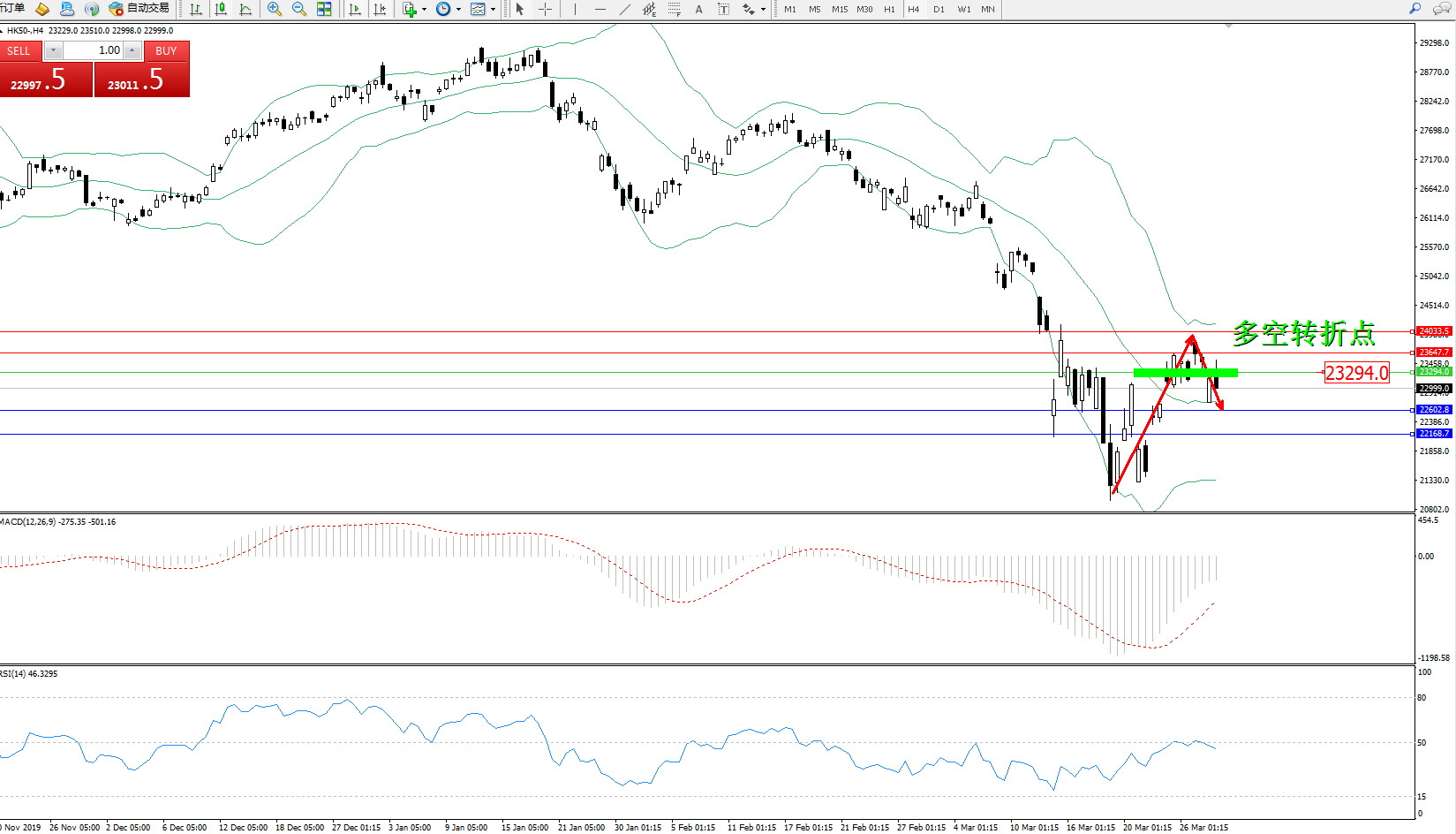
Task: Click the zoom in magnifier icon
Action: click(x=275, y=9)
